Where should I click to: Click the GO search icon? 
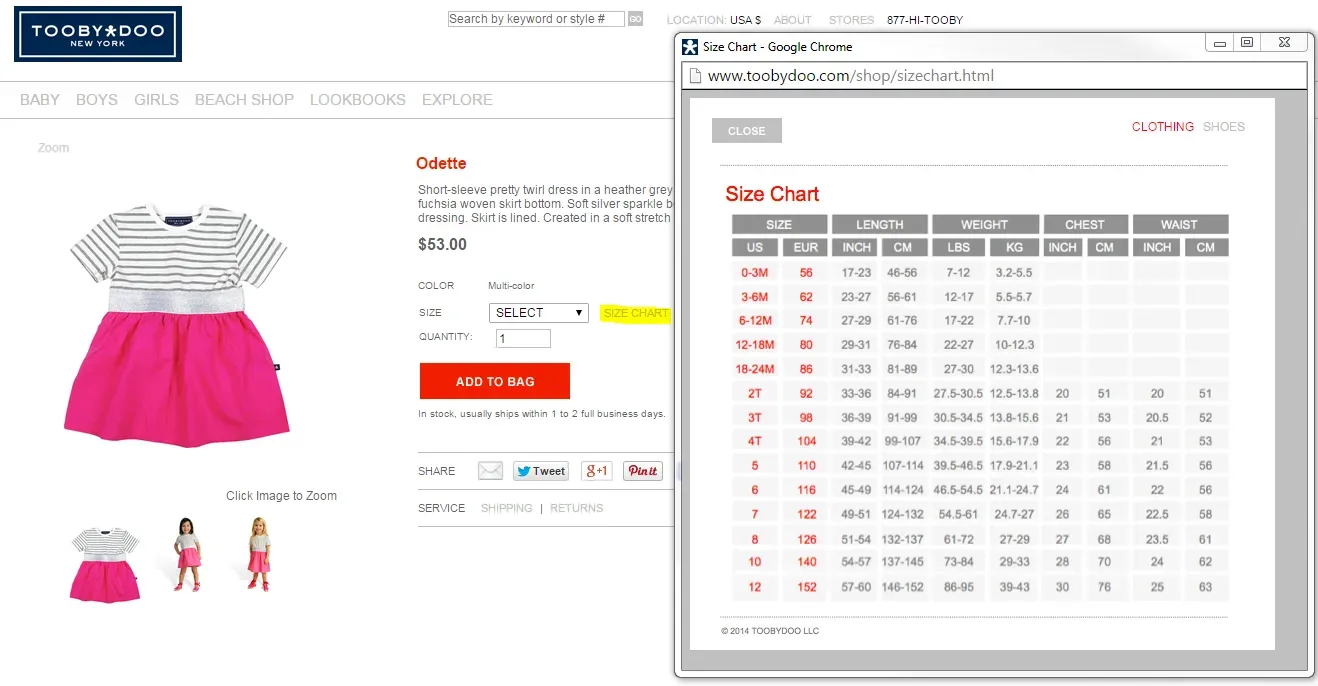(x=634, y=18)
